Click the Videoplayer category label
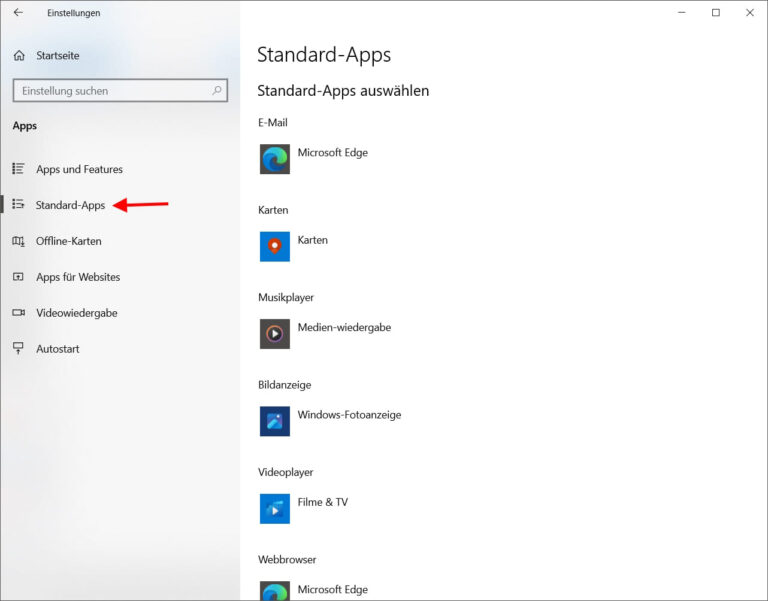This screenshot has height=601, width=768. (x=286, y=472)
